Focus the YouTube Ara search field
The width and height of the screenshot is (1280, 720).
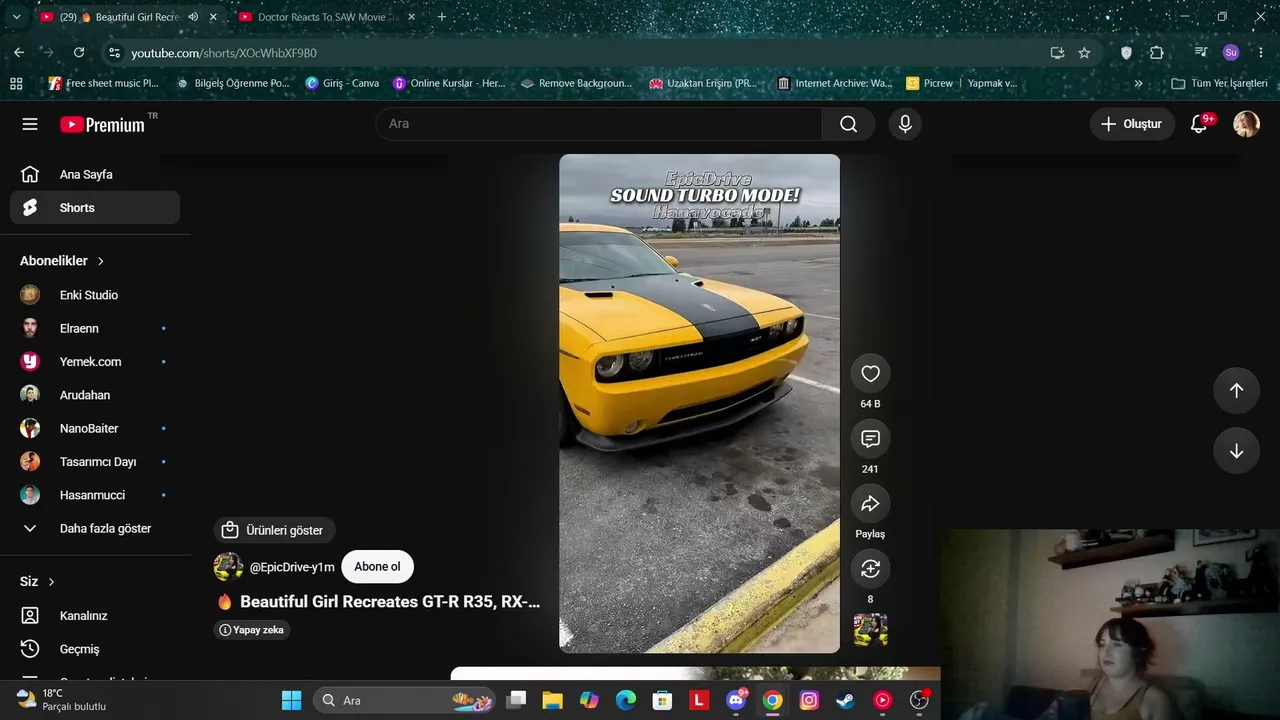599,124
